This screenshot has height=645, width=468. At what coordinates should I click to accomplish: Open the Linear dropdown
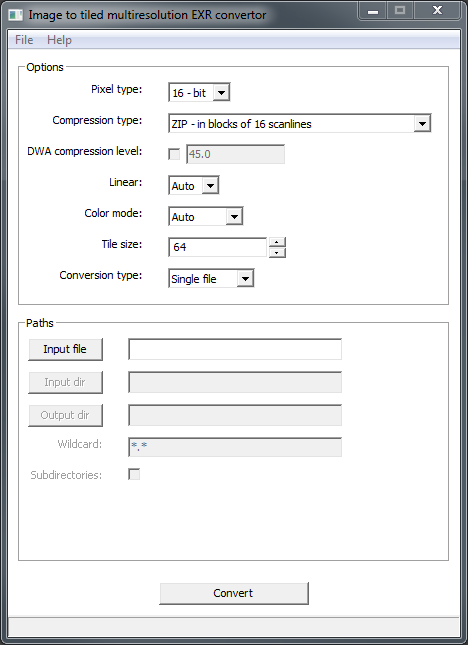pos(194,186)
